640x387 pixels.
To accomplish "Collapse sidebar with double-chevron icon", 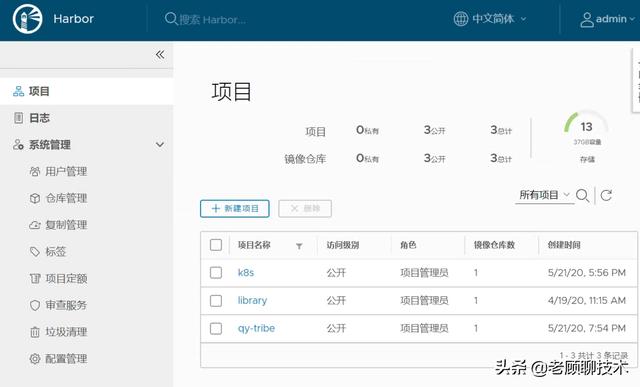I will (x=160, y=54).
